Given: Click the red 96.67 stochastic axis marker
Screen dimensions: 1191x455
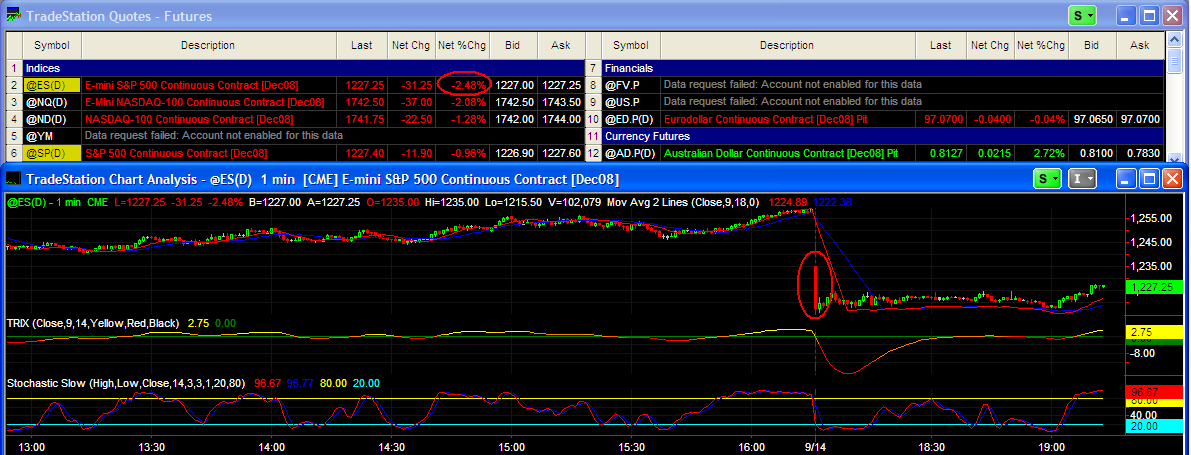Looking at the screenshot, I should pyautogui.click(x=1152, y=391).
